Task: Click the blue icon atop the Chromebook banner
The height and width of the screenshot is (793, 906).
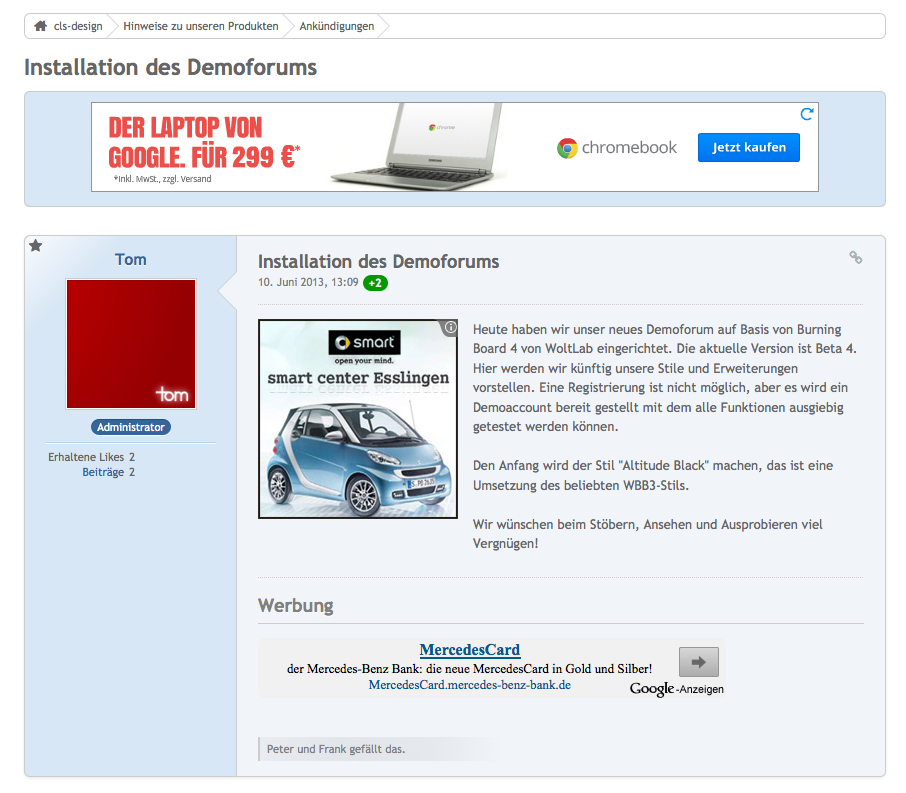Action: pyautogui.click(x=807, y=114)
